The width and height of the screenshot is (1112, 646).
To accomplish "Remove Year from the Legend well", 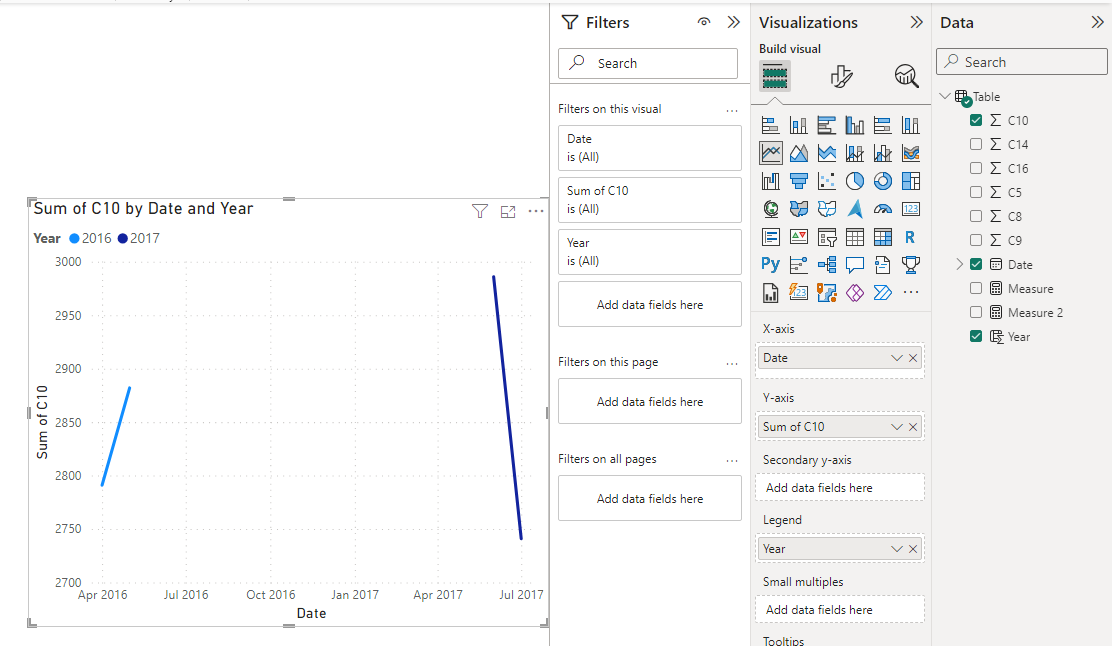I will click(913, 549).
